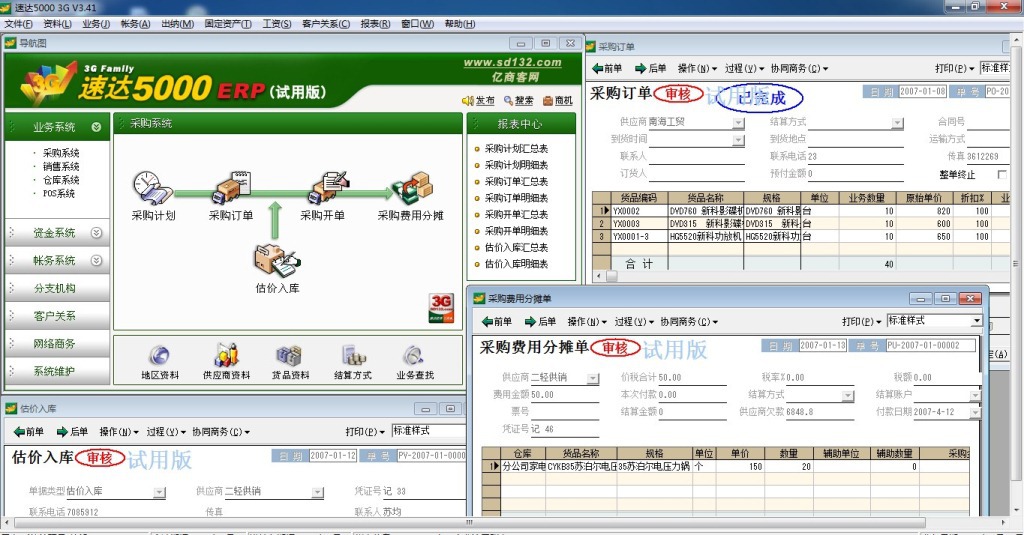
Task: Click the 3G logo badge in 采购系统 panel
Action: point(441,308)
